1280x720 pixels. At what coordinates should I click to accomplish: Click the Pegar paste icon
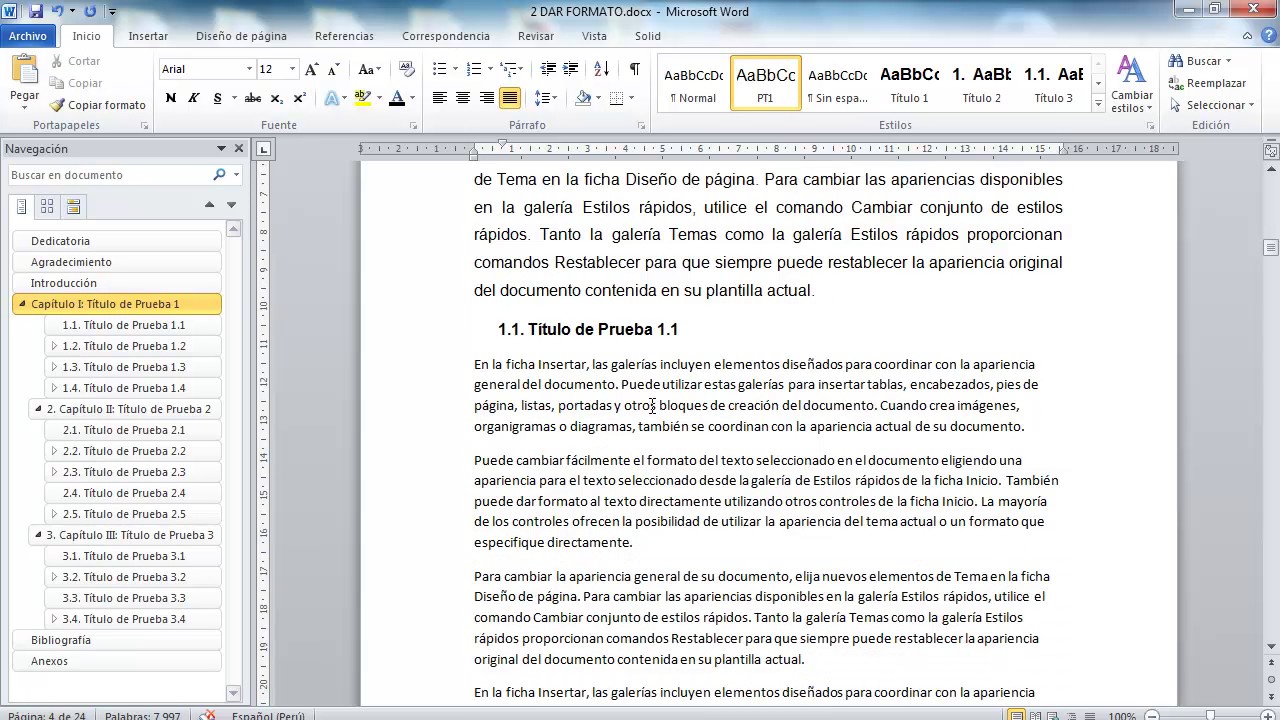24,70
